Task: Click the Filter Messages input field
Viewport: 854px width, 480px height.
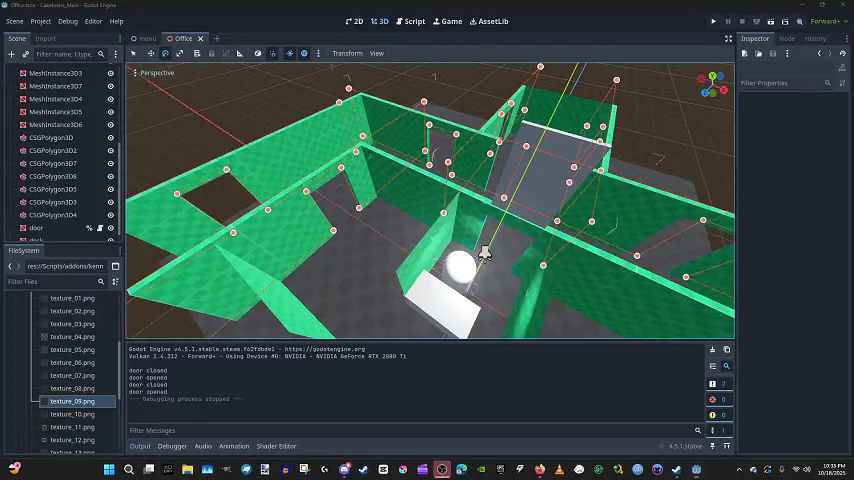Action: 415,430
